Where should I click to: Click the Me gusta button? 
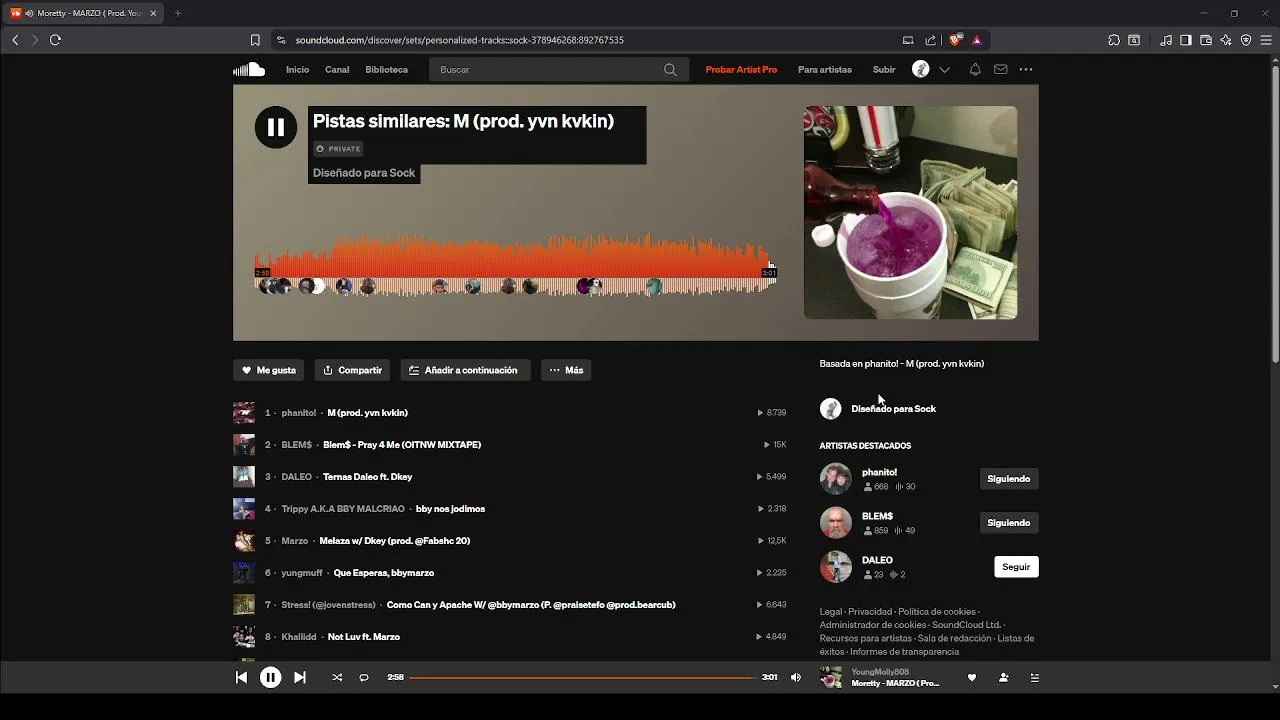269,370
